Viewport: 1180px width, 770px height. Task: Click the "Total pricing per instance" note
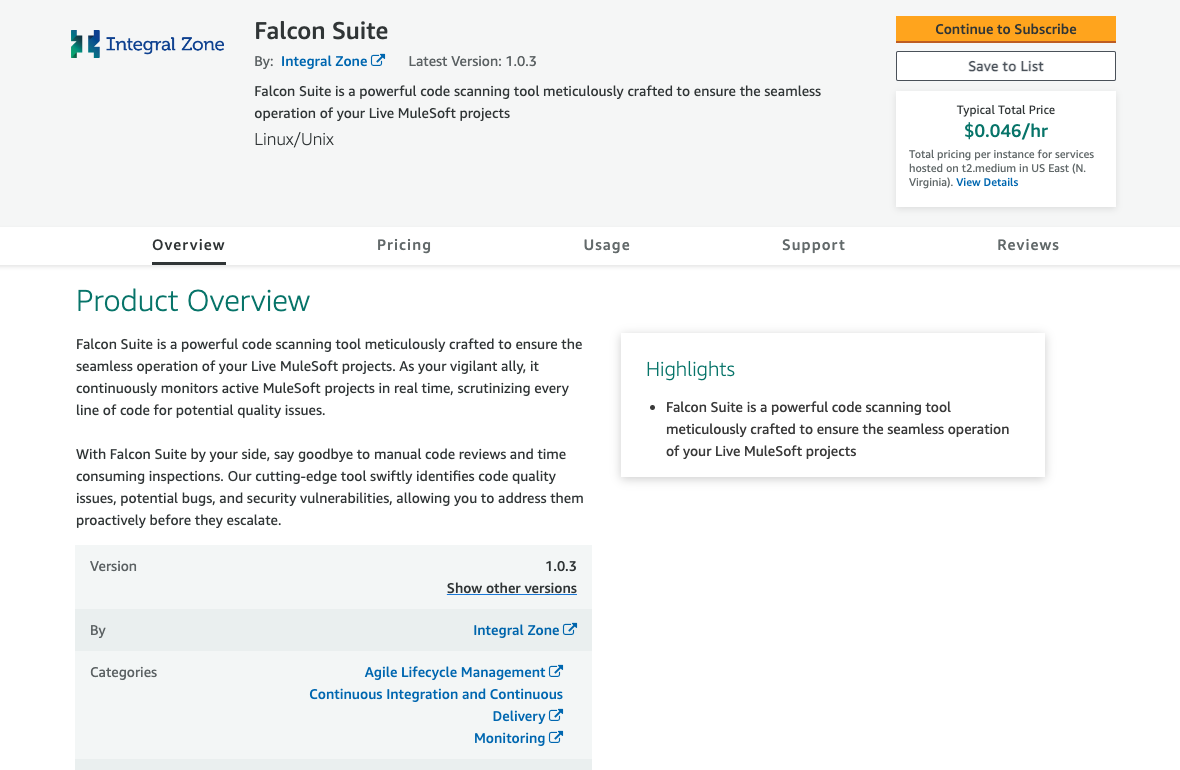tap(1002, 168)
